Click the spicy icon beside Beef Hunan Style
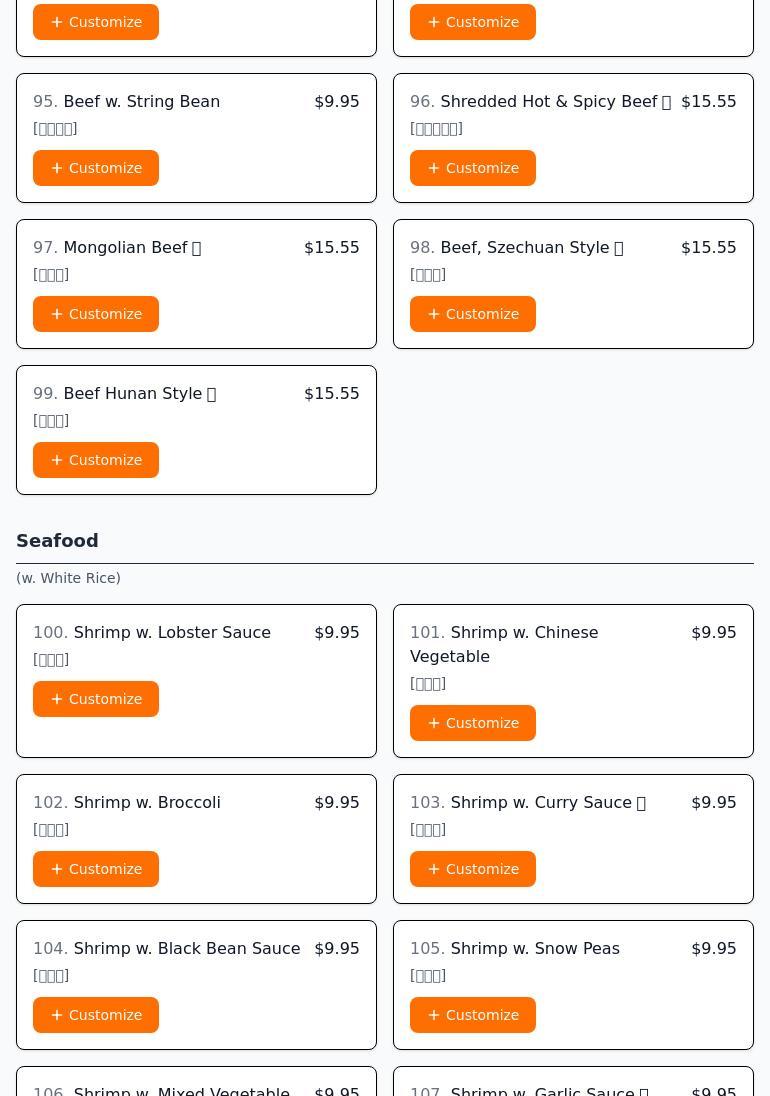Screen dimensions: 770x1096 tap(211, 394)
